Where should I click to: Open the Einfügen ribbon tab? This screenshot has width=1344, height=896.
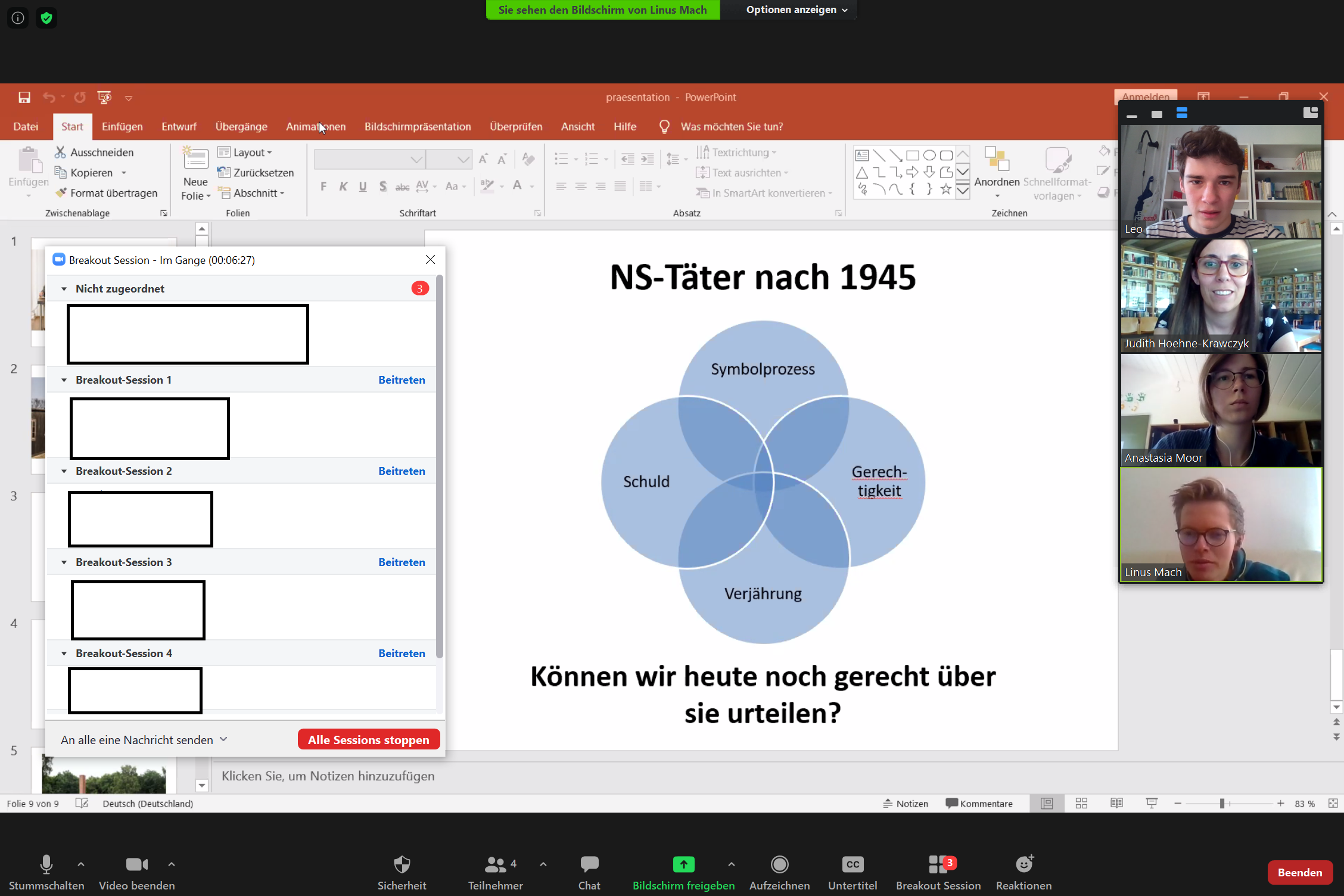(x=122, y=126)
